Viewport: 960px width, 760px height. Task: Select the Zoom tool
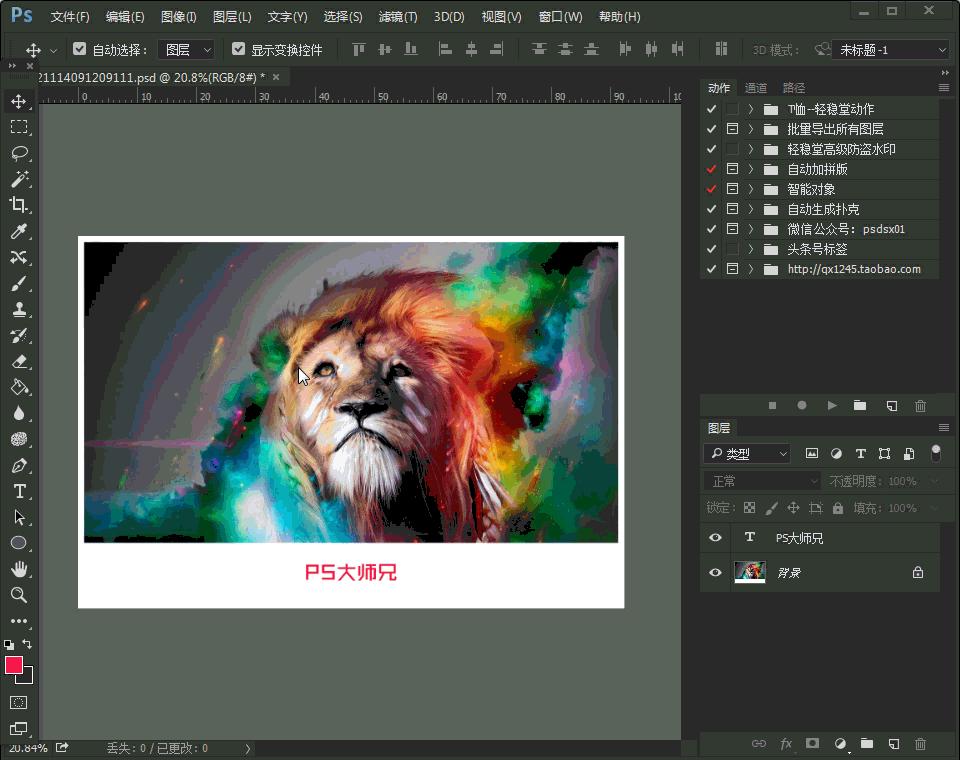click(x=20, y=595)
